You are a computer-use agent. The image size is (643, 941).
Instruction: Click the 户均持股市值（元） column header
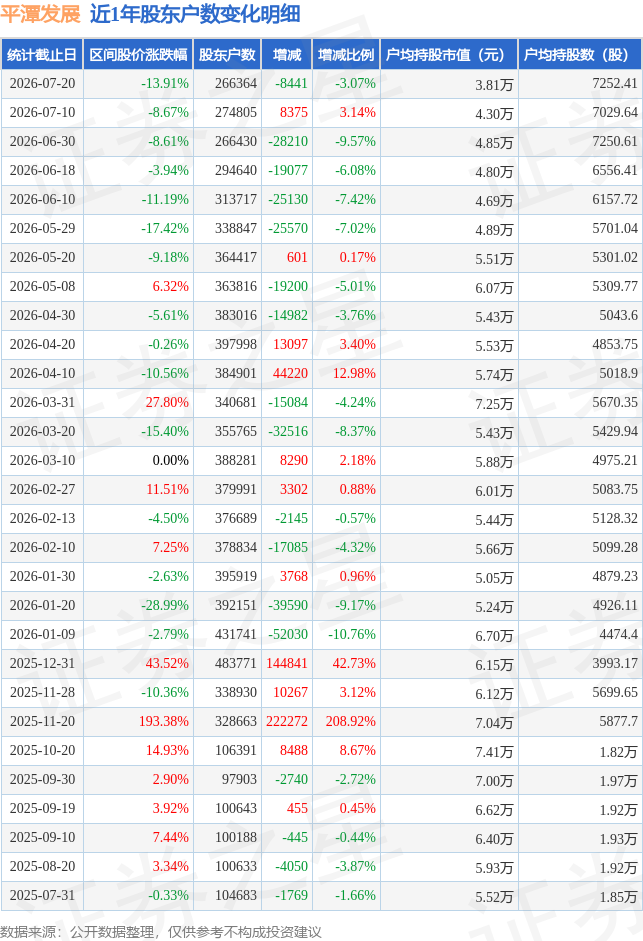449,55
